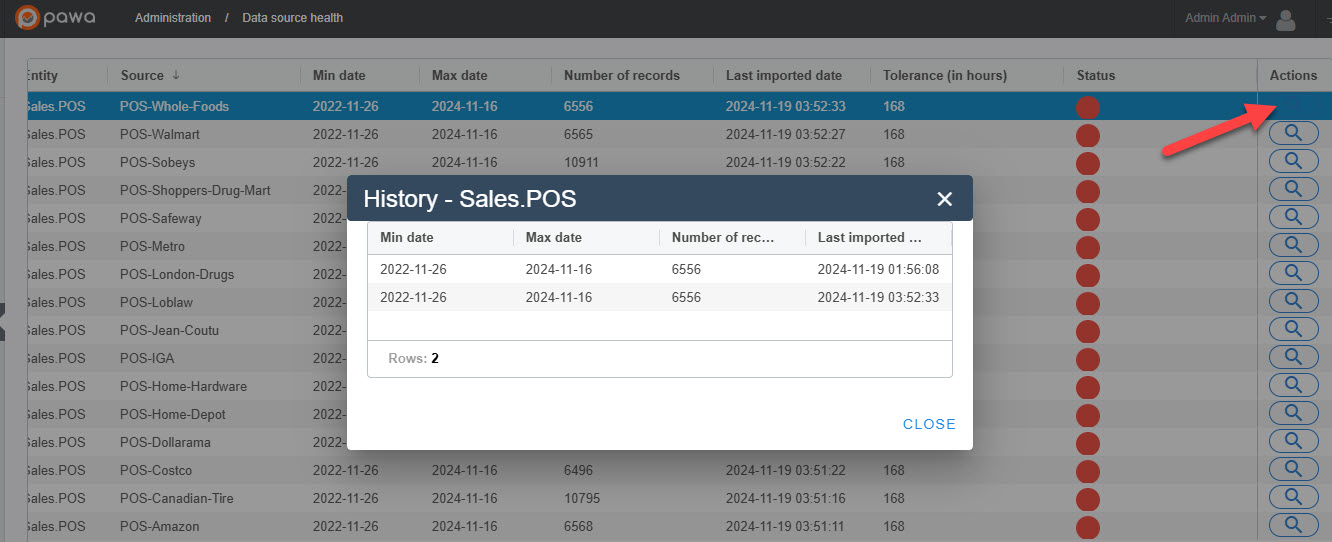
Task: Click the user avatar icon
Action: coord(1286,19)
